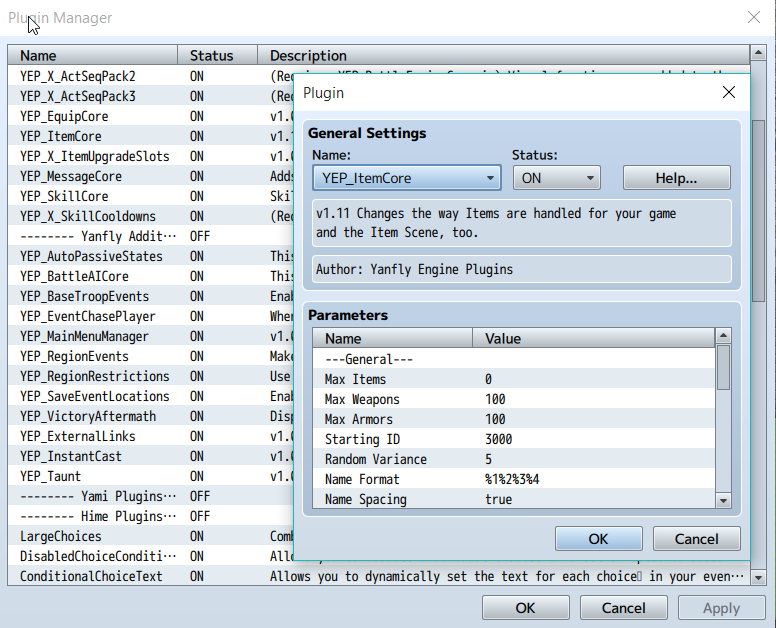Select the ---General--- parameter row
This screenshot has height=628, width=776.
coord(514,359)
